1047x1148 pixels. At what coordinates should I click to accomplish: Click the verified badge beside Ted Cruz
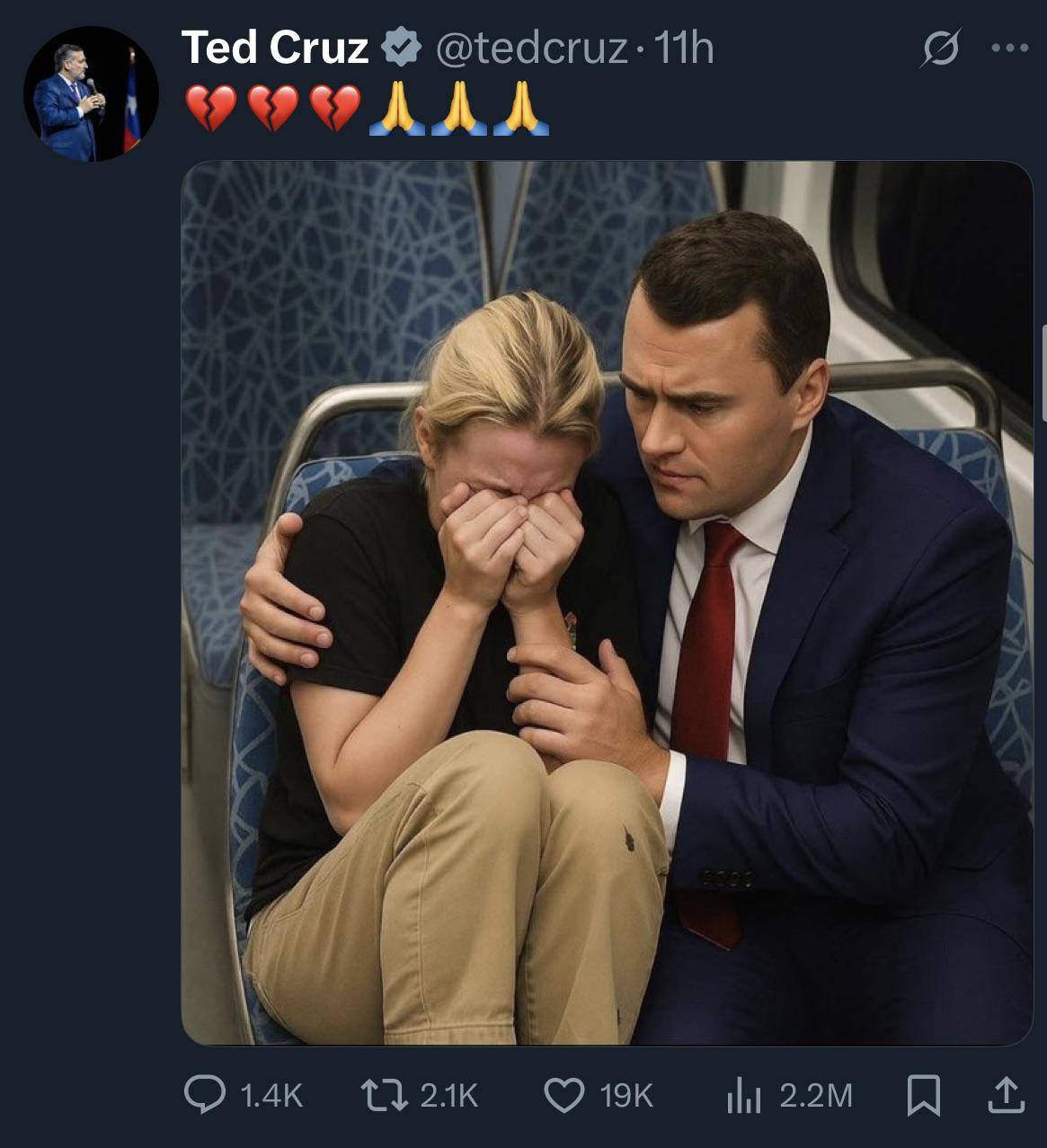coord(401,48)
